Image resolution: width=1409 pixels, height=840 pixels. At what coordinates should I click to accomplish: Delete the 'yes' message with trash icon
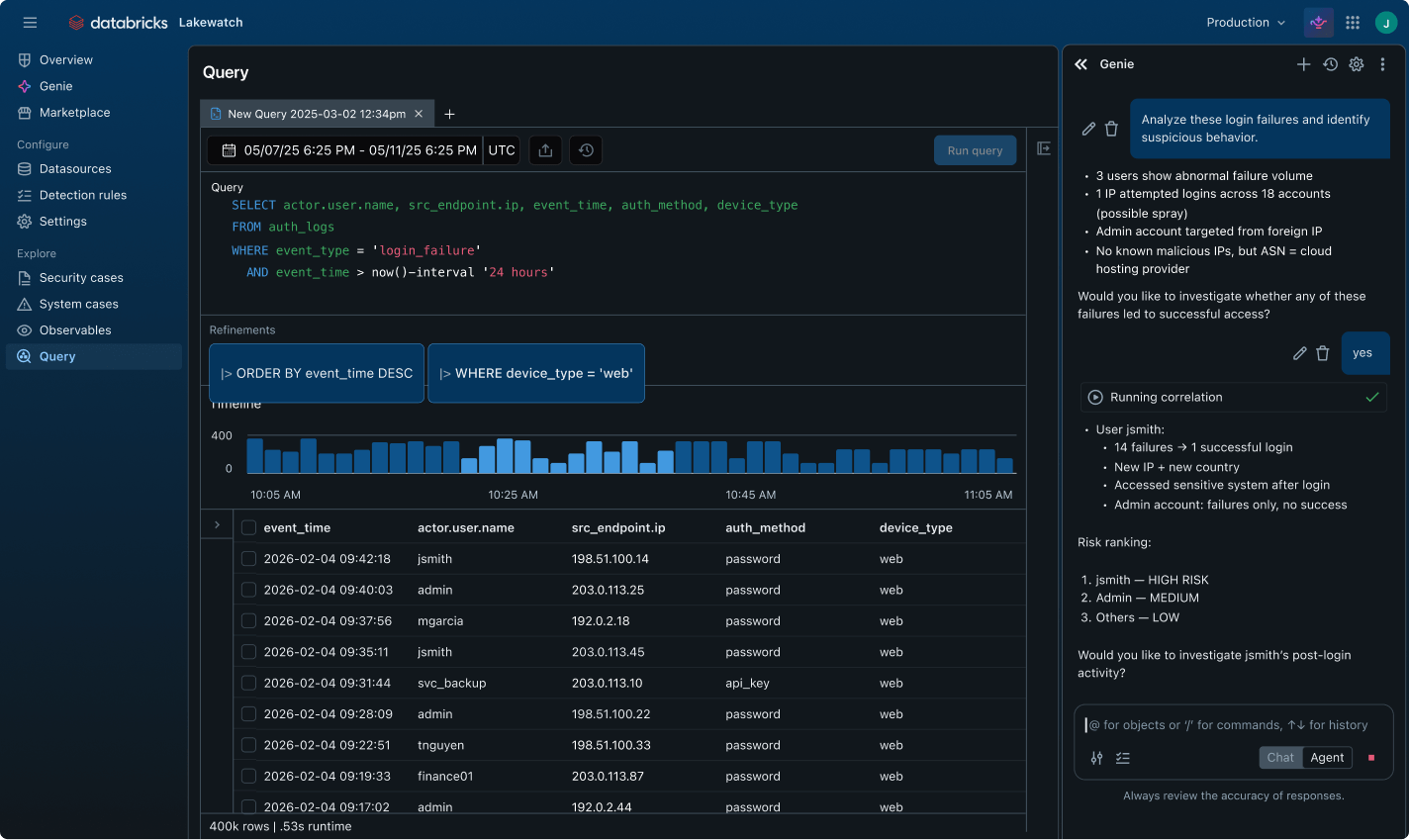[x=1323, y=353]
